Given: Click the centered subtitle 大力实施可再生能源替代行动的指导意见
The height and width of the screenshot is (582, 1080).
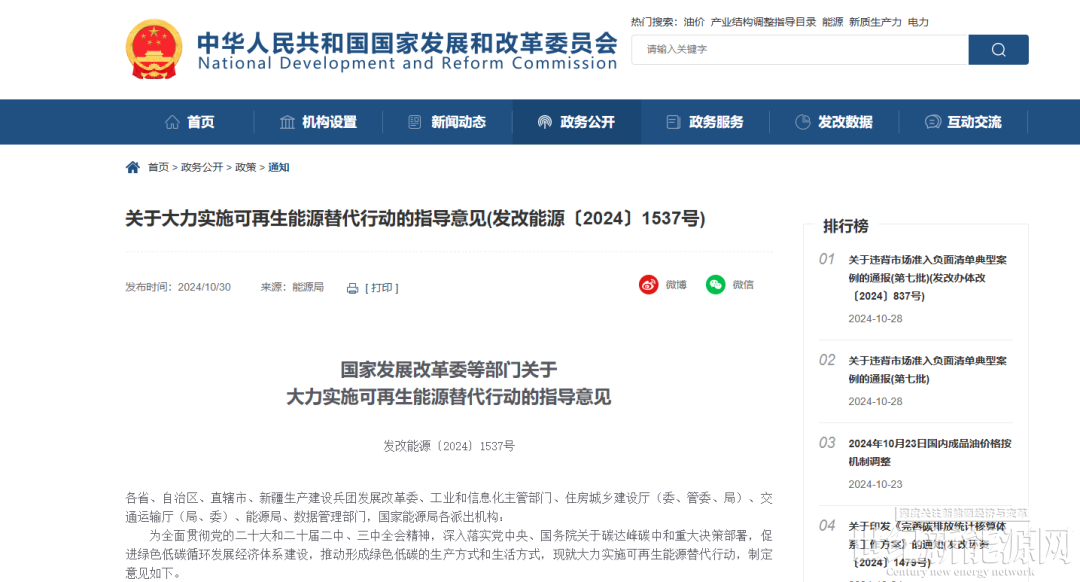Looking at the screenshot, I should [449, 397].
